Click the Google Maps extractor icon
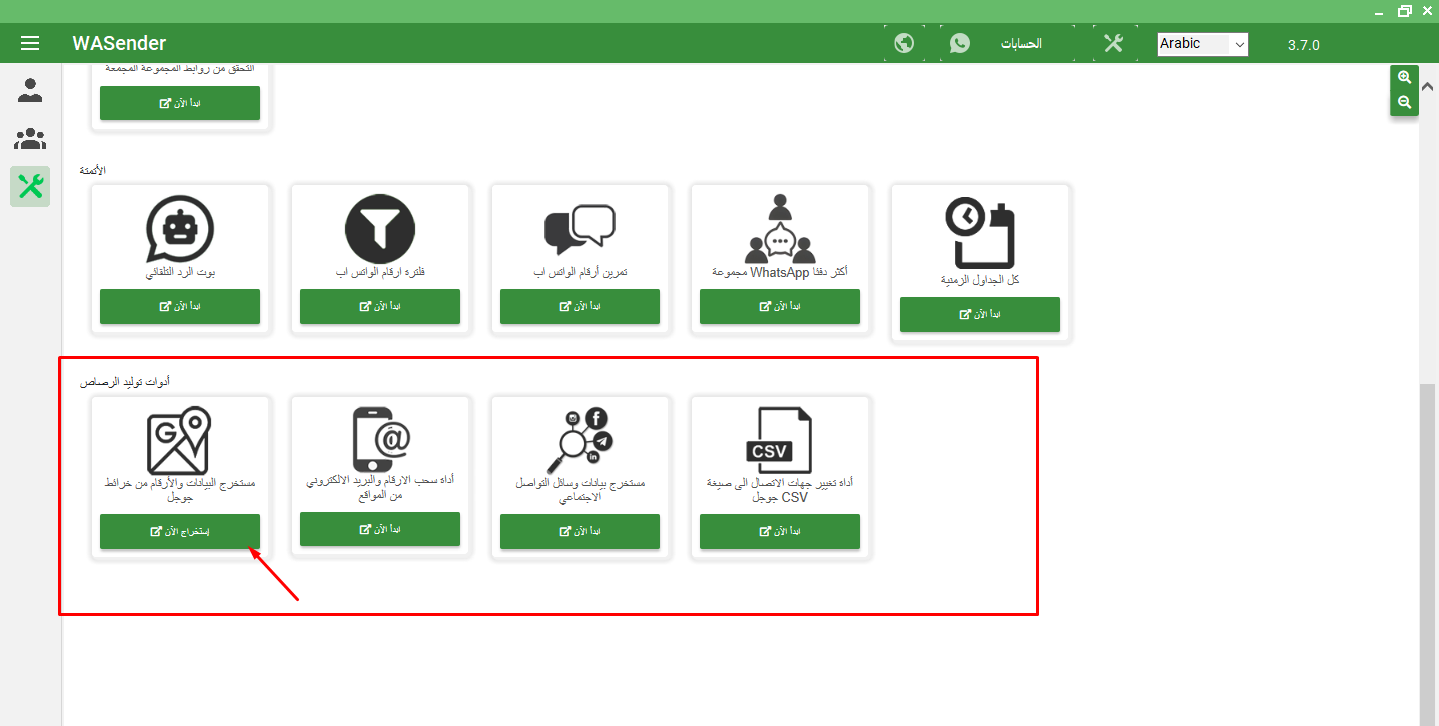 tap(180, 440)
